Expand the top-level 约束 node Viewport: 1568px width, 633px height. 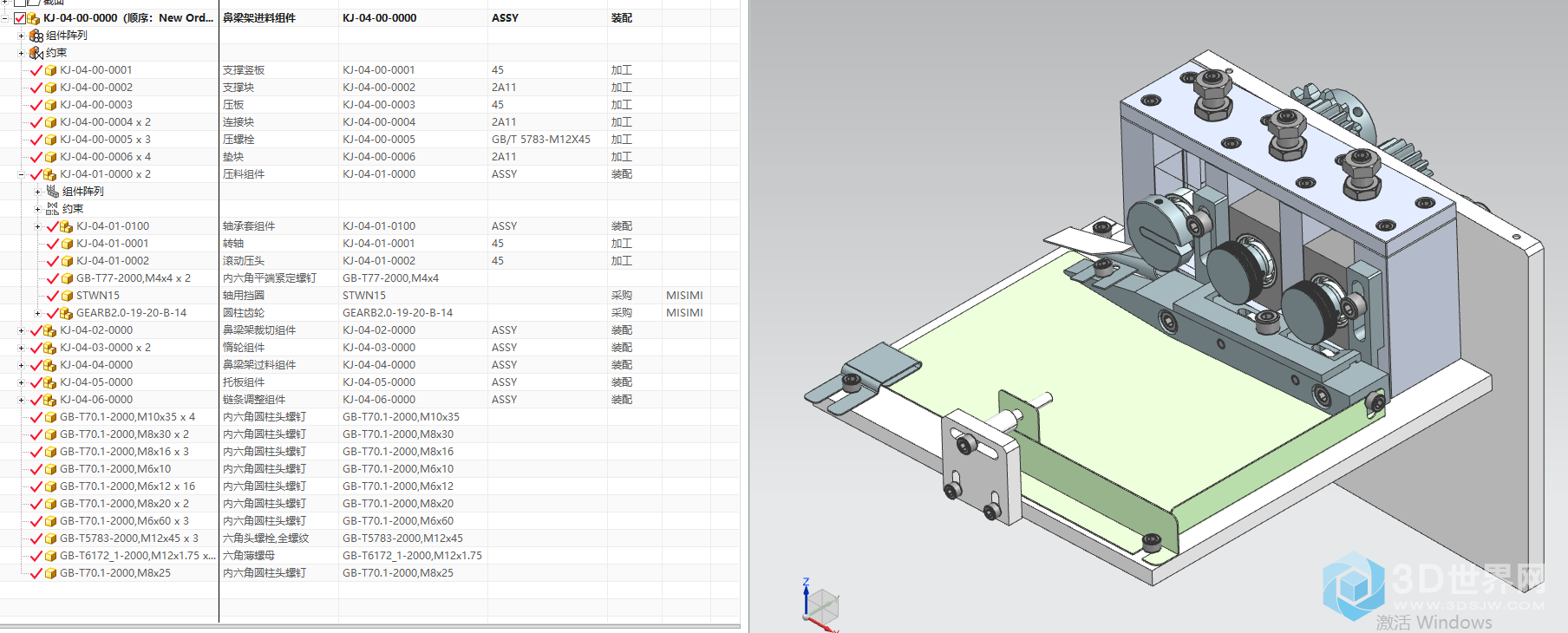click(x=22, y=53)
